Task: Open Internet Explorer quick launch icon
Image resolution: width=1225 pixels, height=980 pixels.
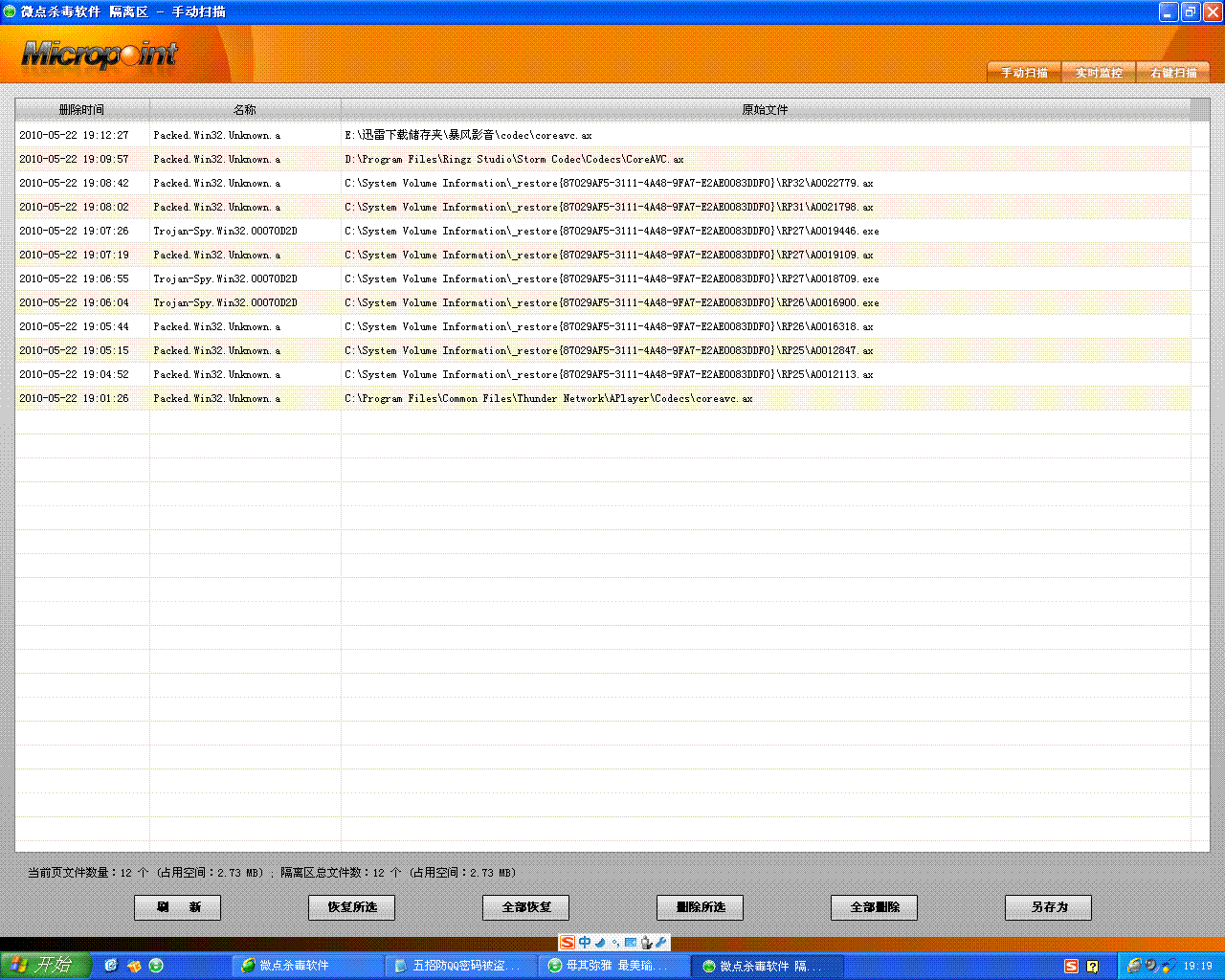Action: click(x=111, y=966)
